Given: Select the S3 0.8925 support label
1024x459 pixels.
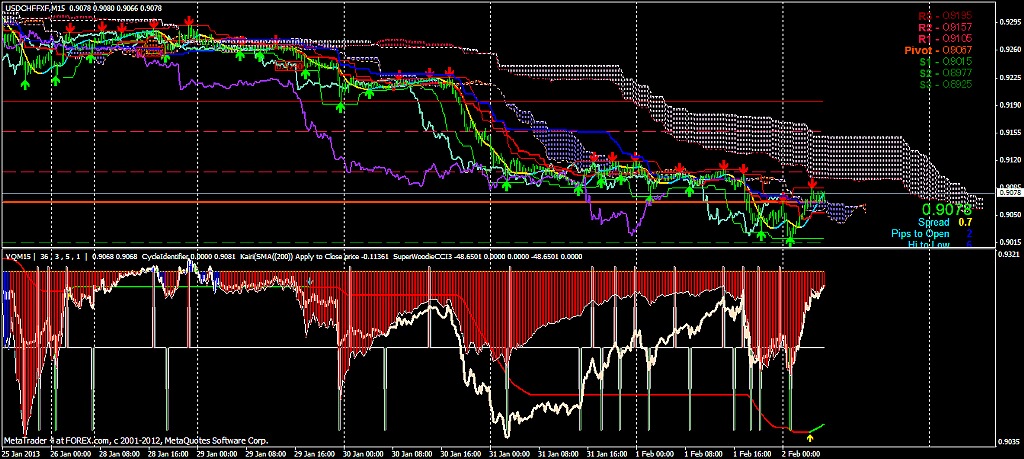Looking at the screenshot, I should (x=939, y=84).
